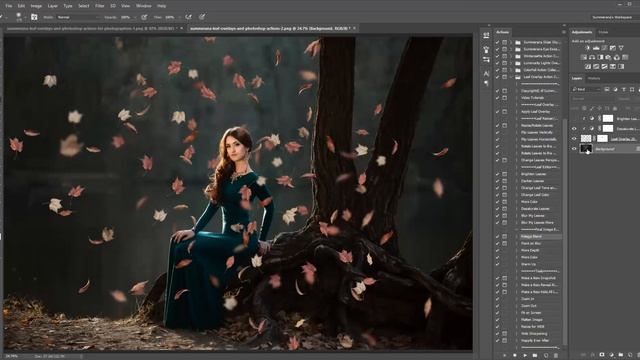This screenshot has height=360, width=640.
Task: Add an Exposure adjustment
Action: pyautogui.click(x=613, y=48)
